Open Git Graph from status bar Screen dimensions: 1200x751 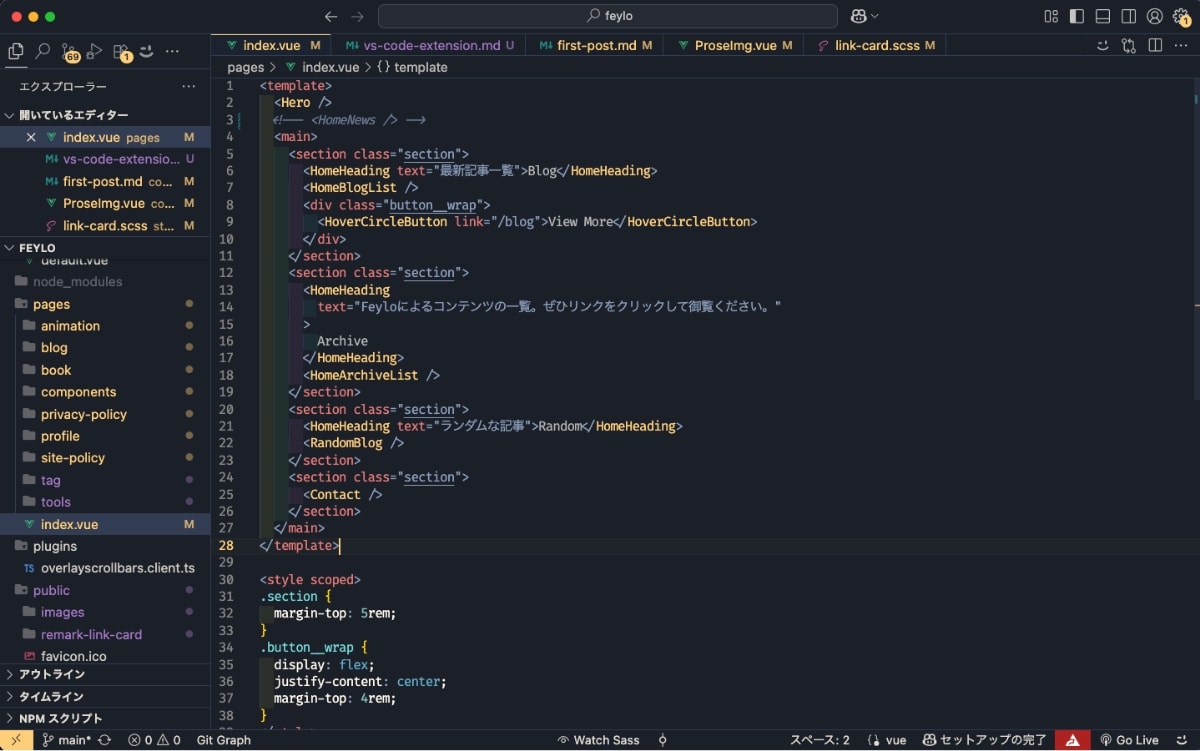(x=224, y=740)
